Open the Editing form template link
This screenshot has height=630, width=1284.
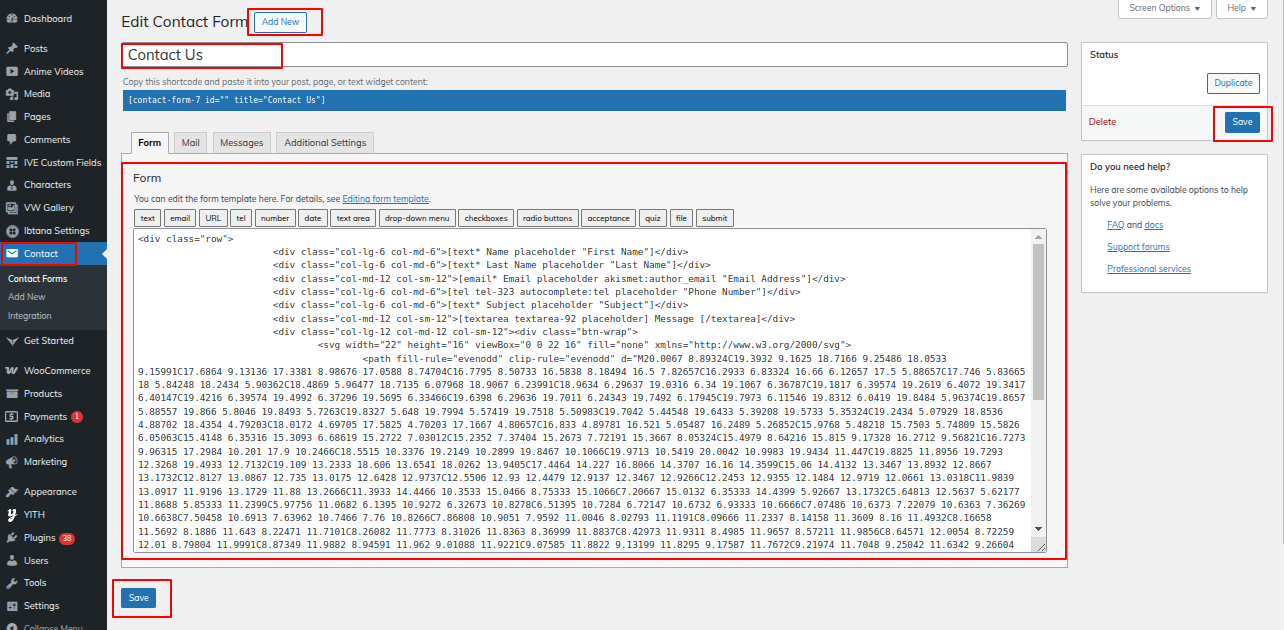tap(386, 199)
